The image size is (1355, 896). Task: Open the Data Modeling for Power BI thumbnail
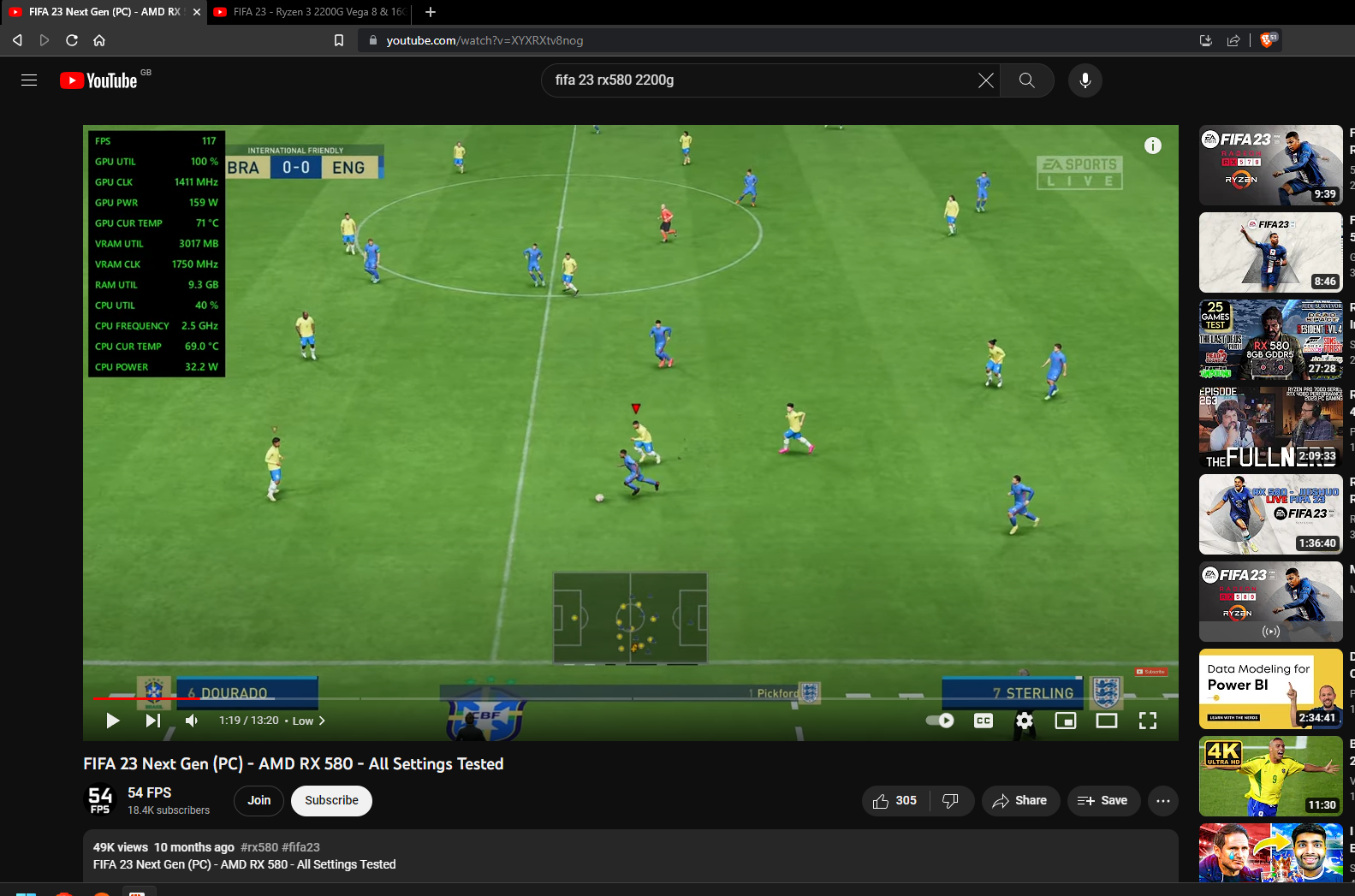1270,689
